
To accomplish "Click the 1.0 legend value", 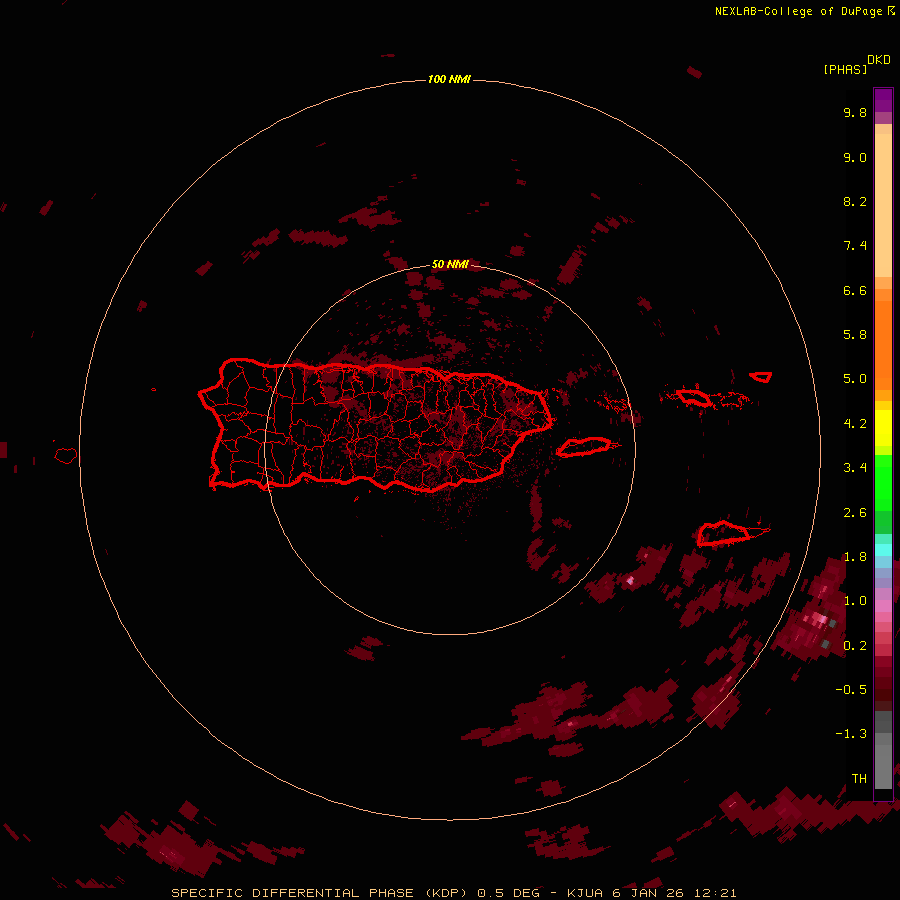I will click(855, 601).
